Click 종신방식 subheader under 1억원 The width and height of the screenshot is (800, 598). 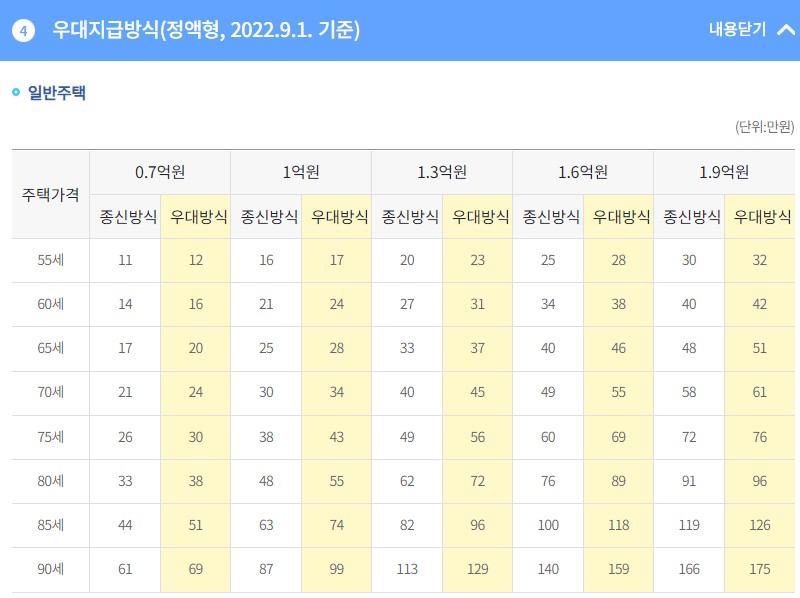pyautogui.click(x=269, y=217)
